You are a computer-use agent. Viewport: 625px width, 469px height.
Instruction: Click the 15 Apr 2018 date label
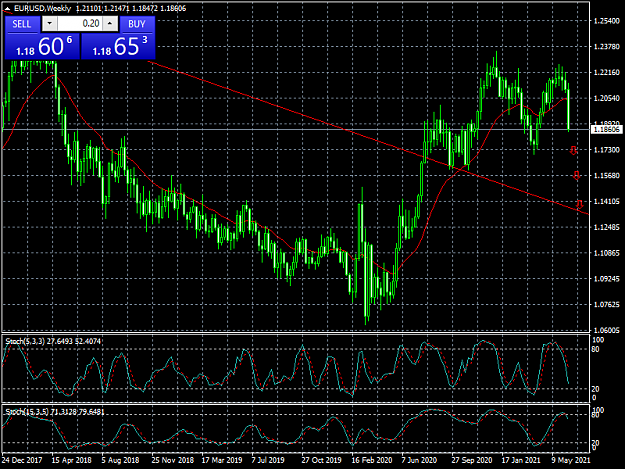click(71, 460)
